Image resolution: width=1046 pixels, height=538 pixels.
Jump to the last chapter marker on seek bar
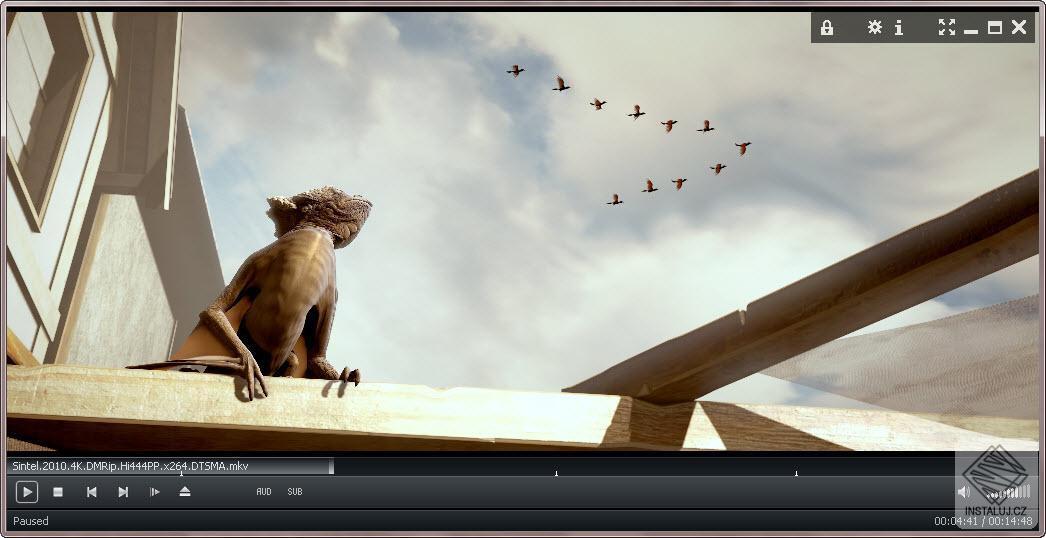[x=796, y=474]
